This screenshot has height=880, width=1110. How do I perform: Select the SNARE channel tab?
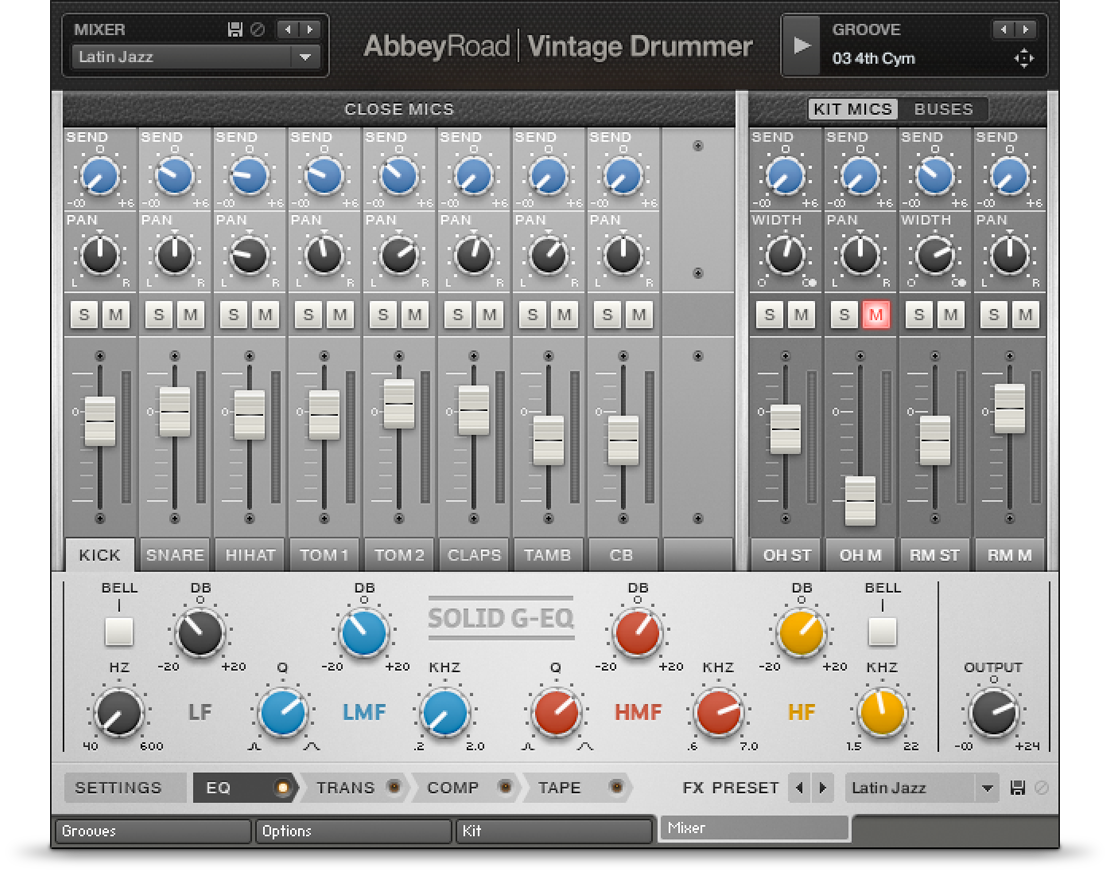click(x=175, y=555)
